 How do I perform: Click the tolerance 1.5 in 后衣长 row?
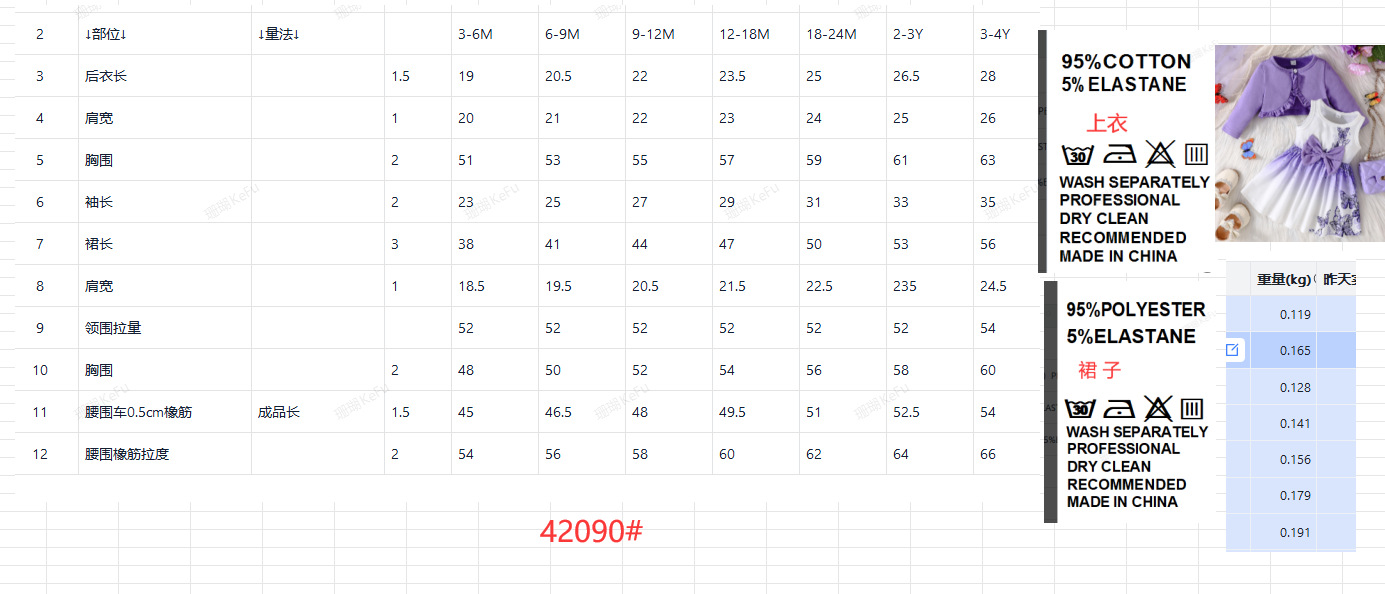point(400,76)
